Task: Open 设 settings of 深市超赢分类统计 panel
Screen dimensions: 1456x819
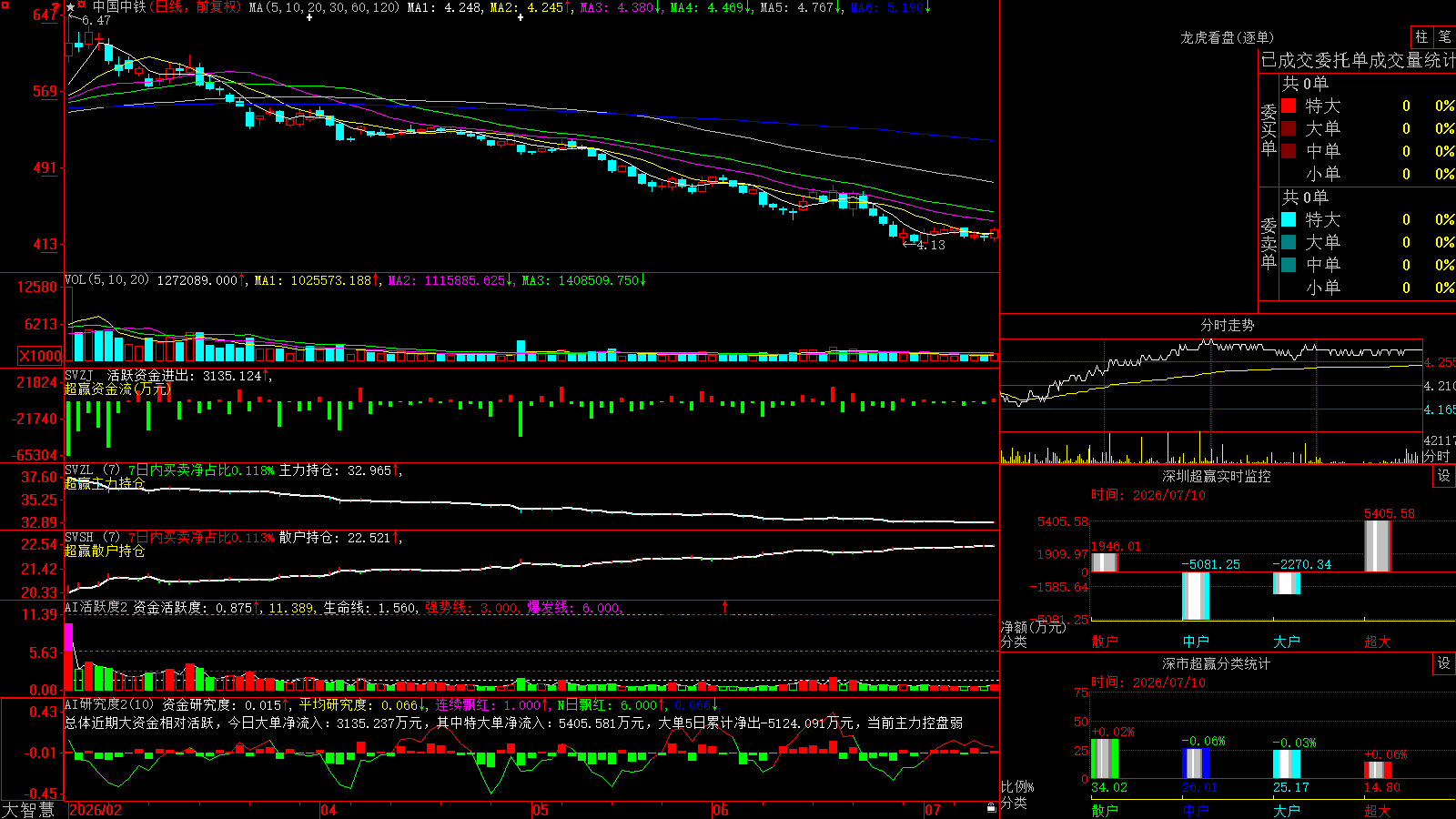Action: [1444, 663]
